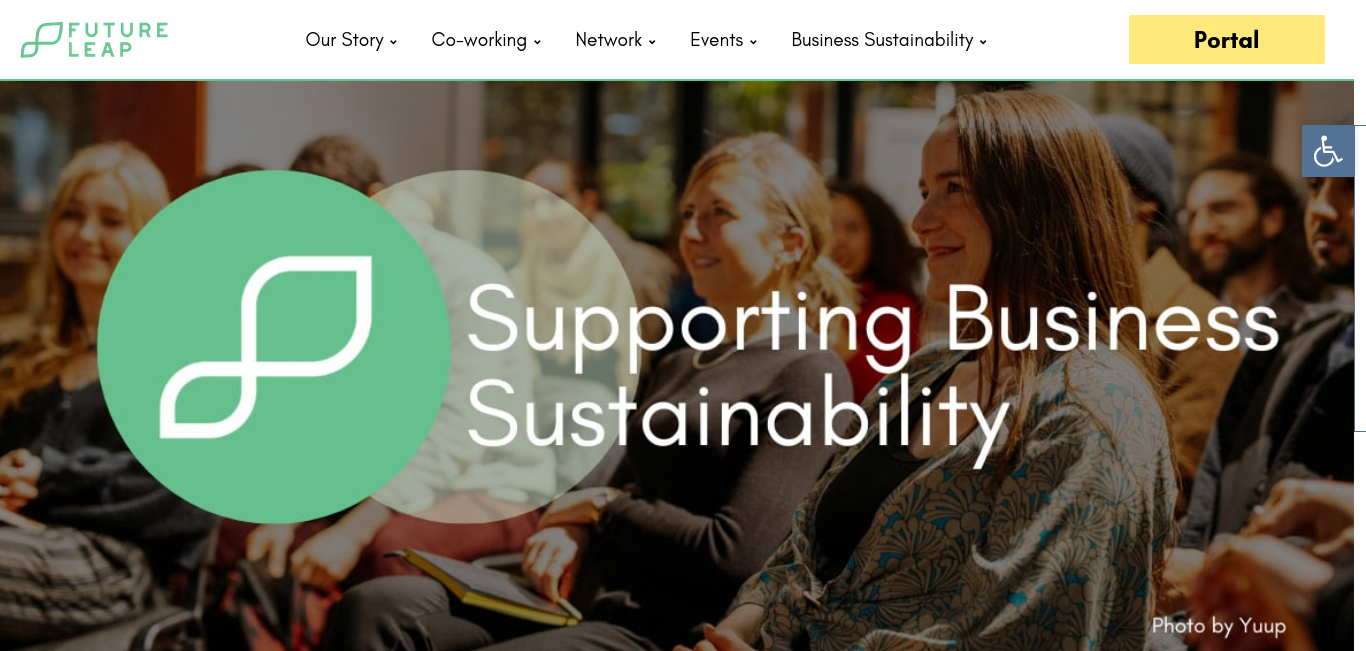Screen dimensions: 1366x651
Task: Open the accessibility tools wheelchair icon
Action: click(1328, 151)
